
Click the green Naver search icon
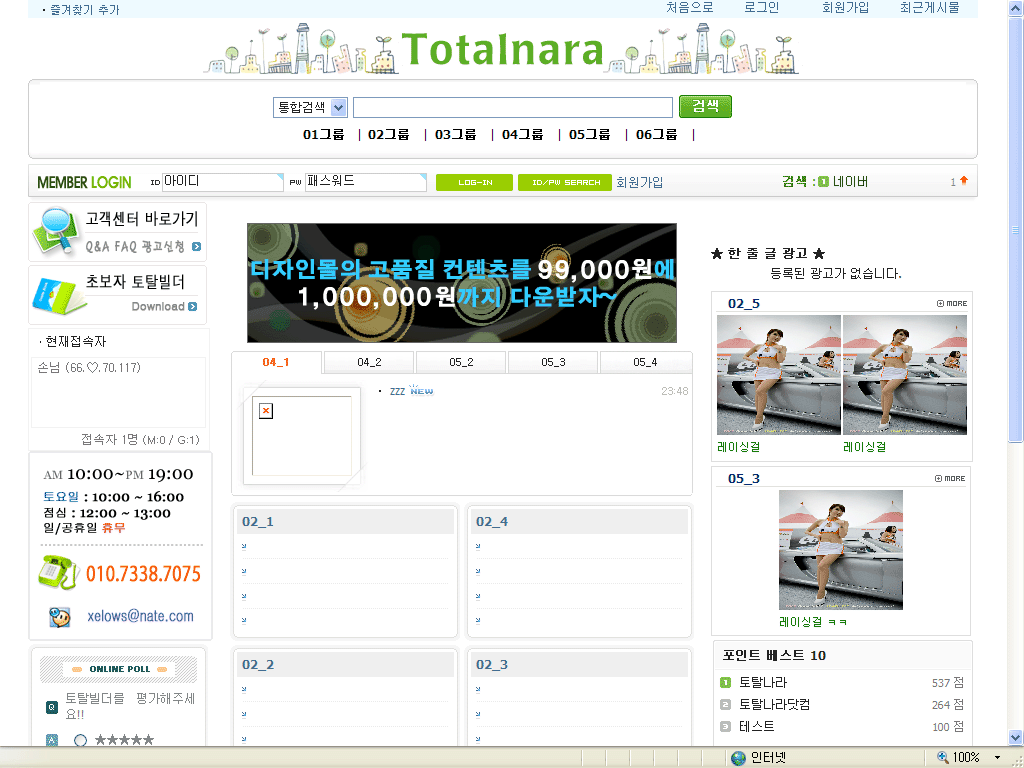[x=824, y=182]
